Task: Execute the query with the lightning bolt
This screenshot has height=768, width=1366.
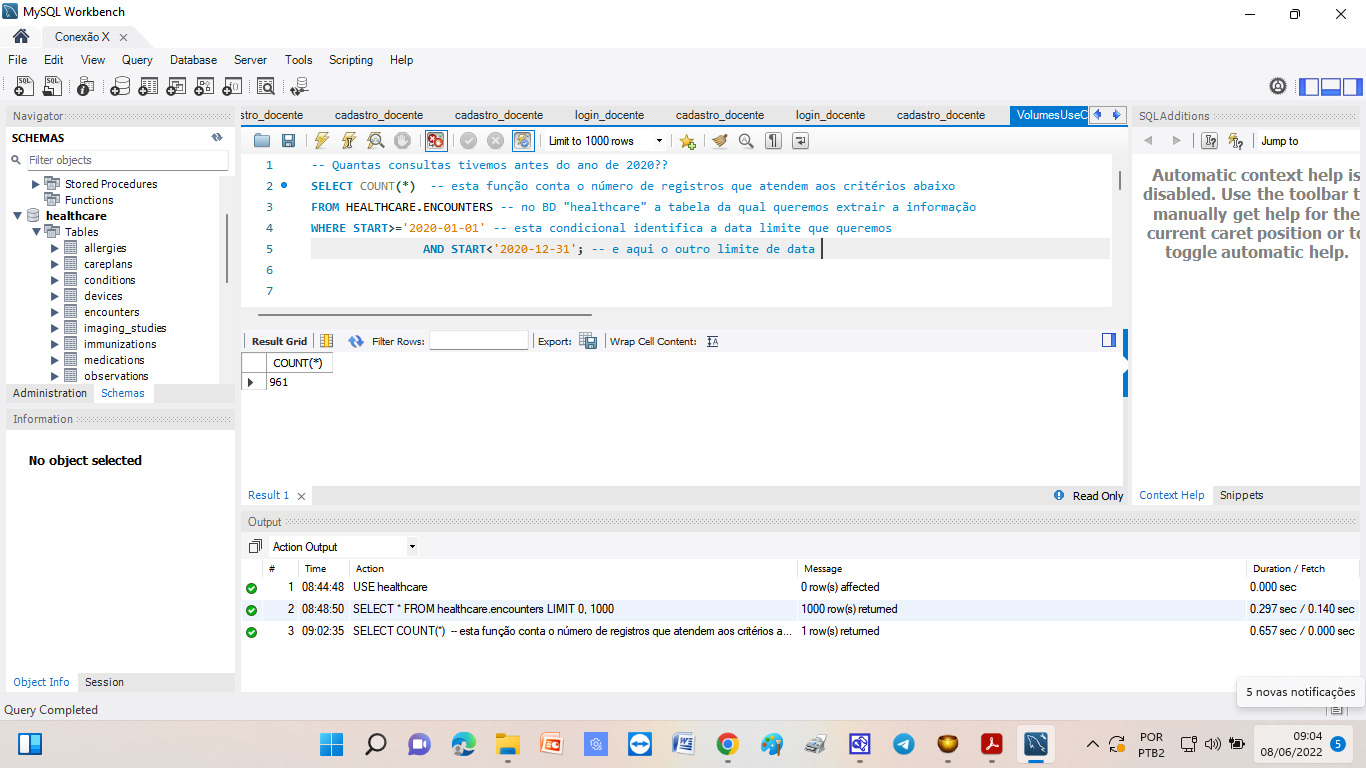Action: (x=321, y=141)
